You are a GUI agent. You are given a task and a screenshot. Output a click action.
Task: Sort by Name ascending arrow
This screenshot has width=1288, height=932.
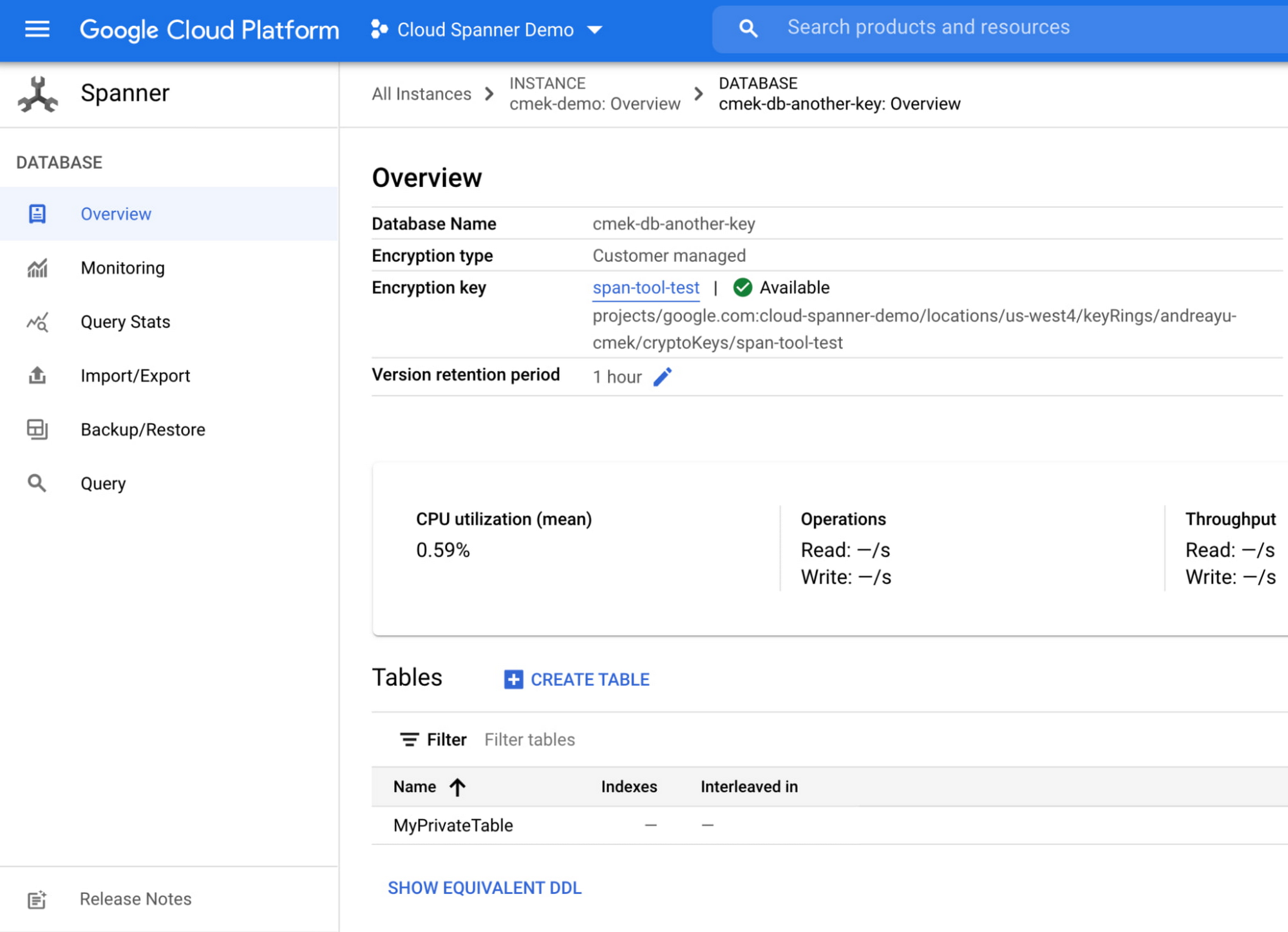tap(457, 787)
